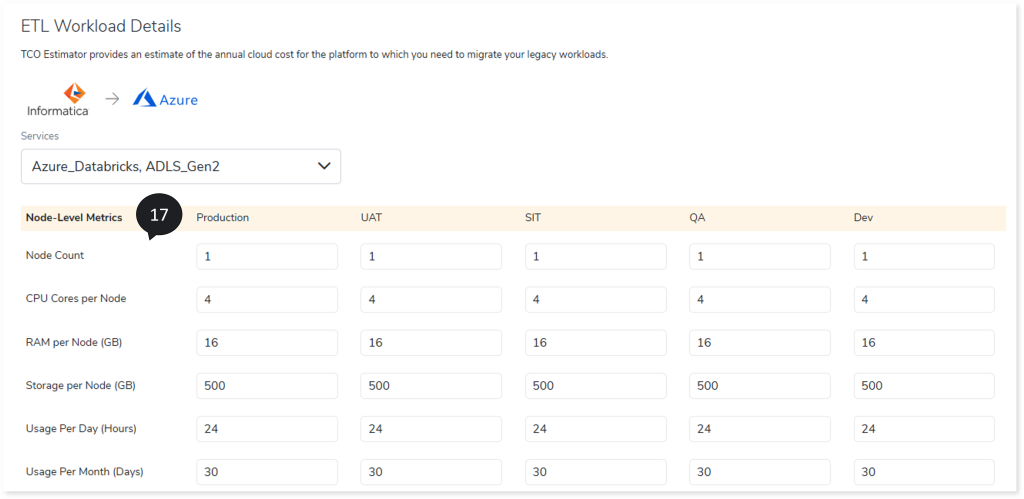Click QA Storage per Node field
1024x499 pixels.
click(x=759, y=386)
